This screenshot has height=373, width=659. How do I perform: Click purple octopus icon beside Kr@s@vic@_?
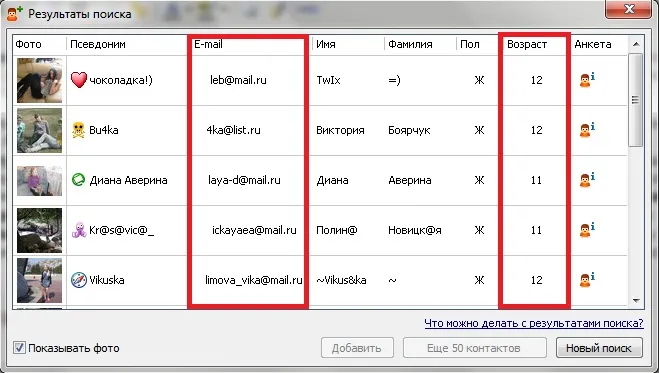(79, 230)
